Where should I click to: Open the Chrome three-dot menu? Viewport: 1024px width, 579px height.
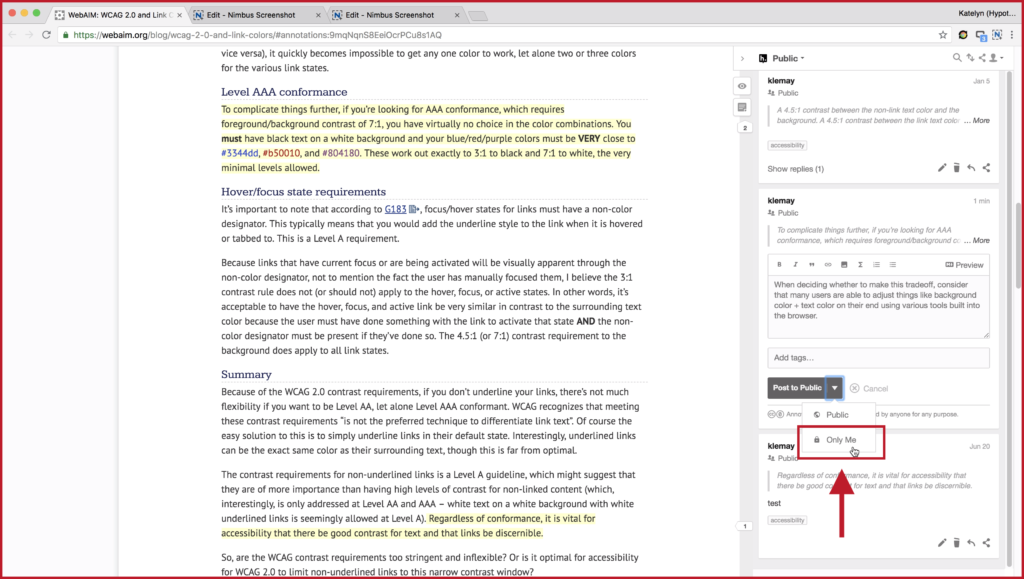pyautogui.click(x=1013, y=35)
